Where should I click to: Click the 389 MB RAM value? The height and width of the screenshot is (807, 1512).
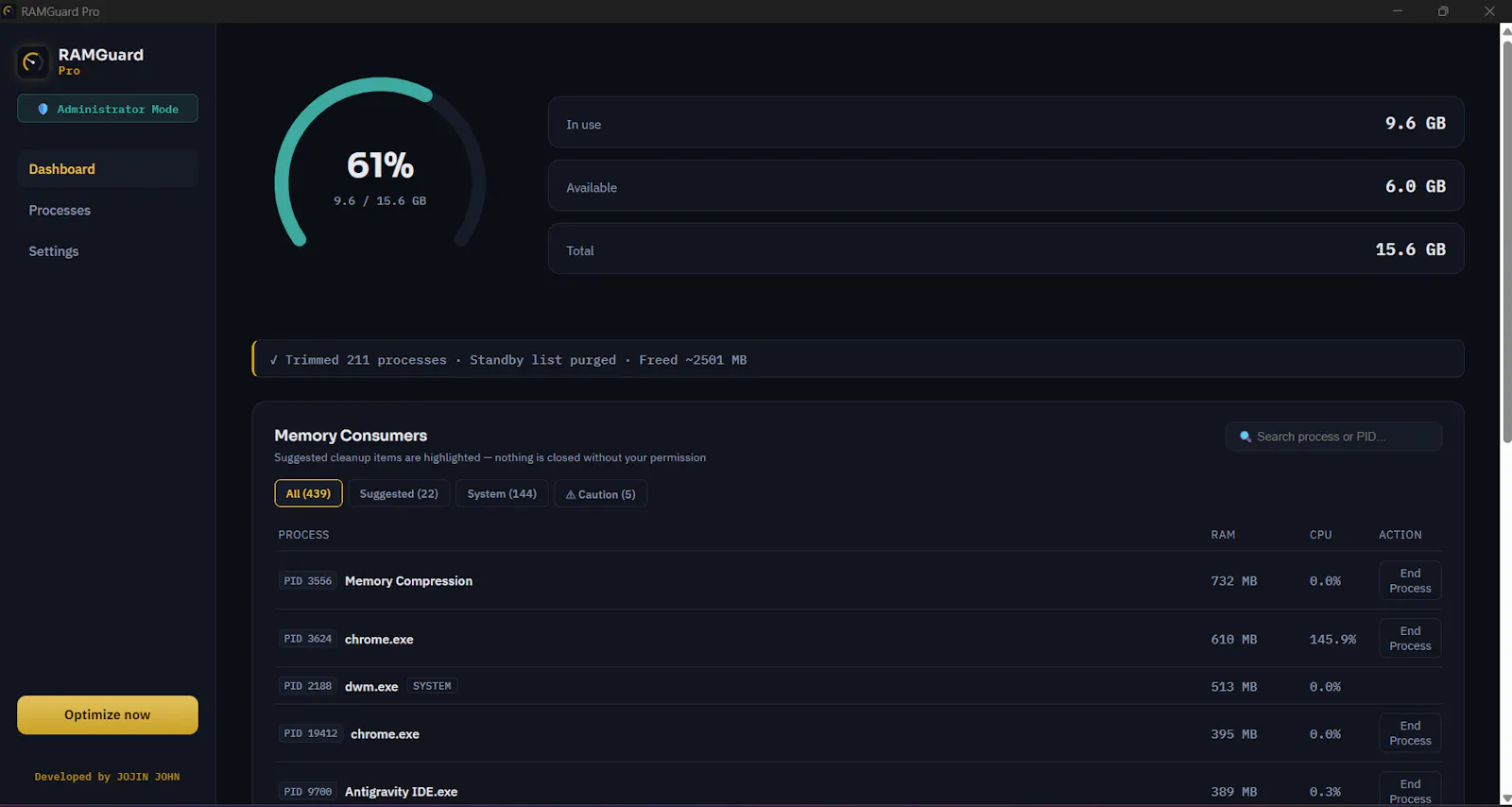click(x=1233, y=792)
